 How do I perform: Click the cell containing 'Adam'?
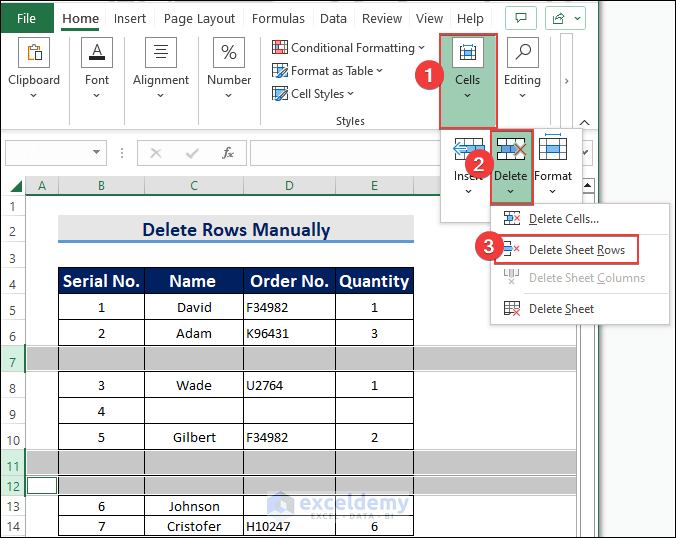pyautogui.click(x=194, y=333)
